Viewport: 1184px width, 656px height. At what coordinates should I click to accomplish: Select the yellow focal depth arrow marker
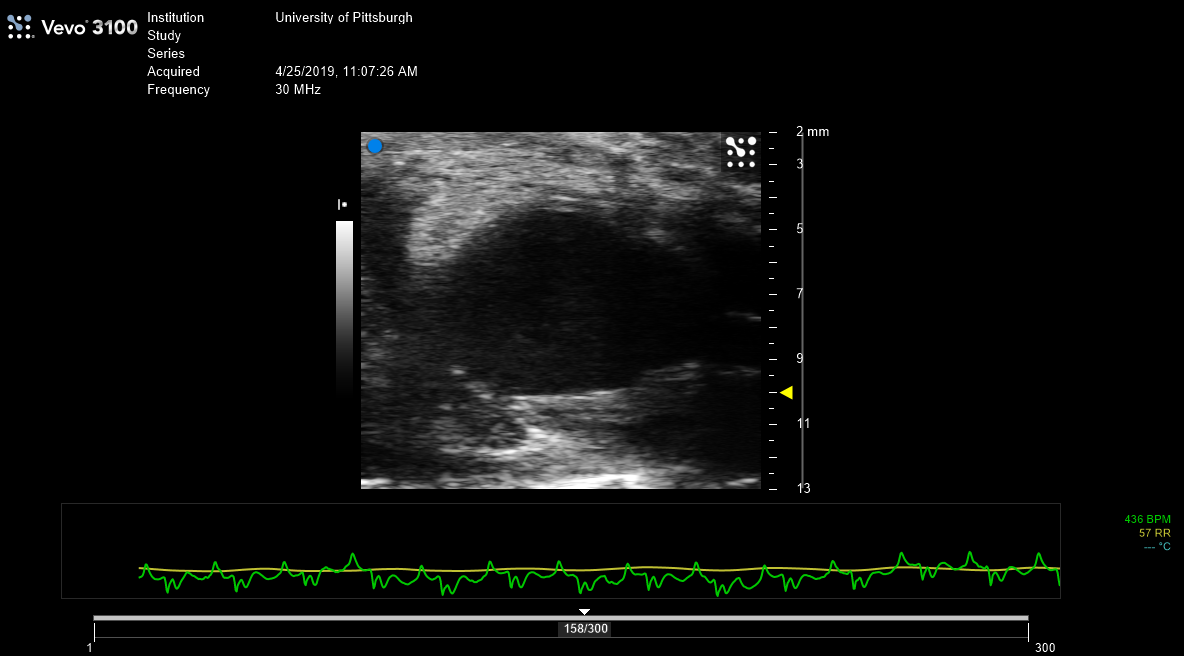[x=786, y=393]
